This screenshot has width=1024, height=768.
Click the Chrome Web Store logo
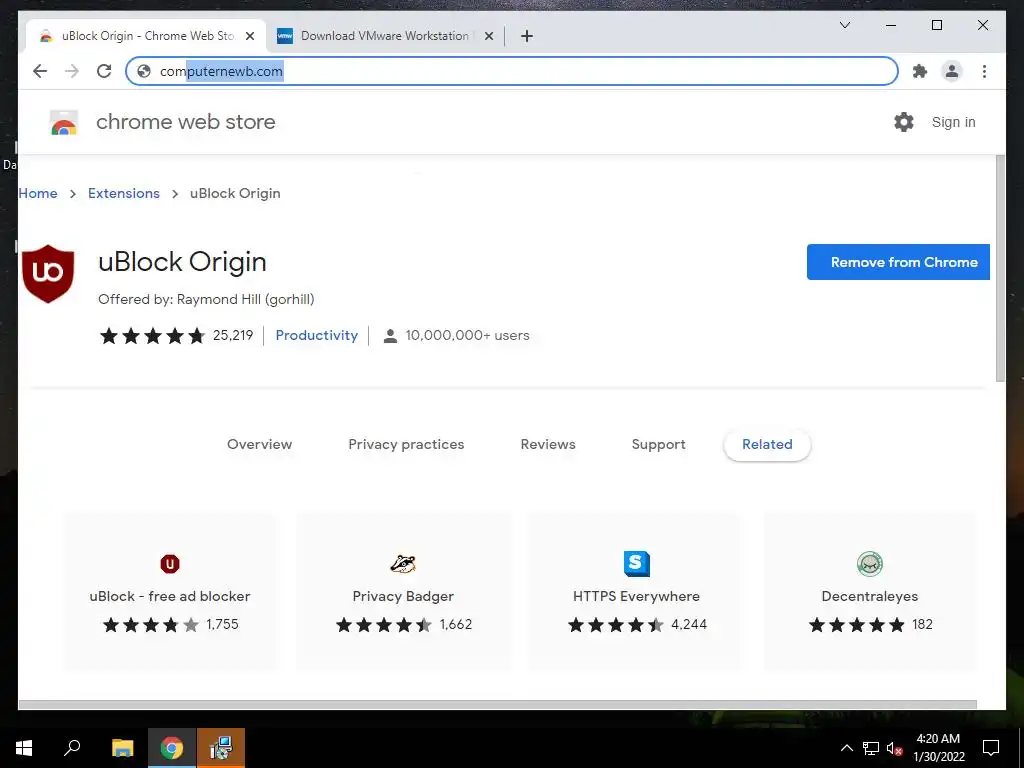click(x=64, y=122)
